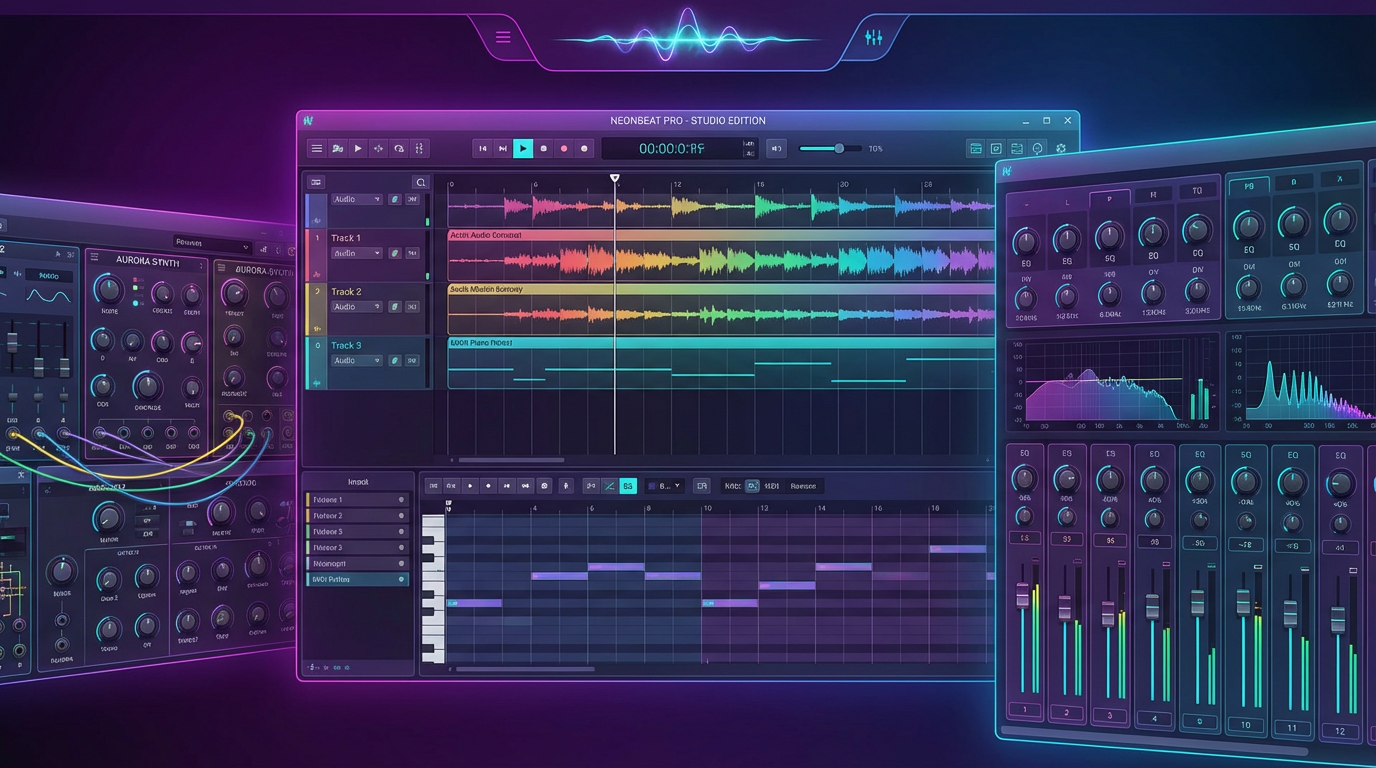The width and height of the screenshot is (1376, 768).
Task: Click the Reverse button in the MIDI toolbar
Action: click(x=801, y=486)
